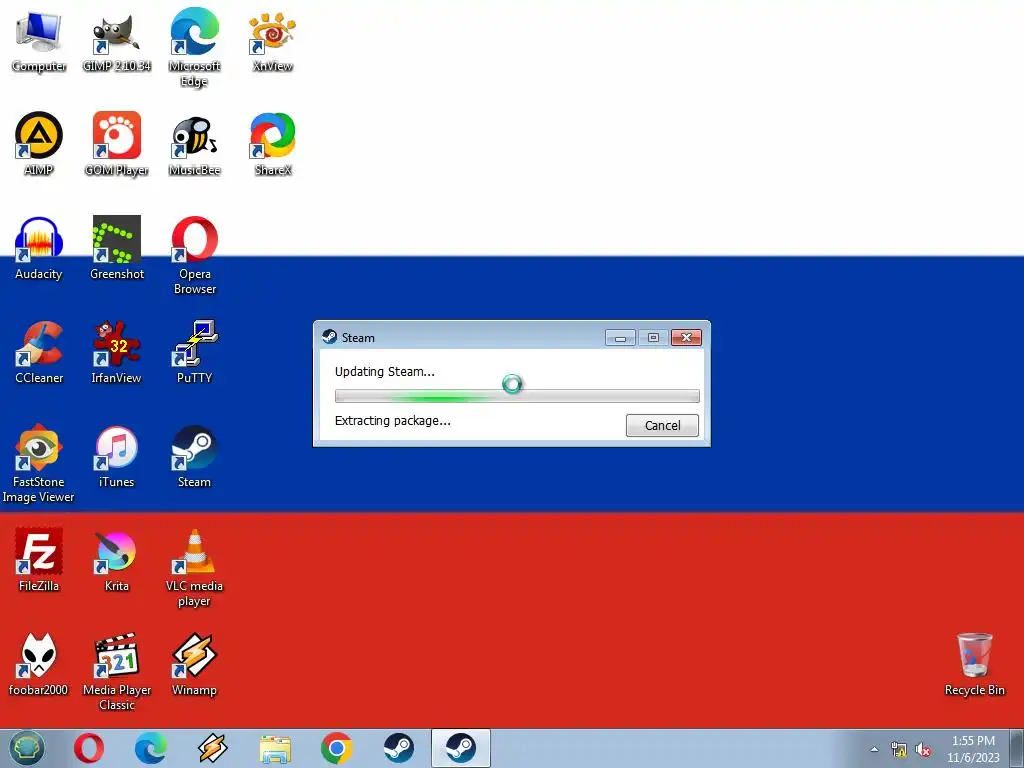The height and width of the screenshot is (768, 1024).
Task: Click the muted volume tray icon
Action: [923, 749]
